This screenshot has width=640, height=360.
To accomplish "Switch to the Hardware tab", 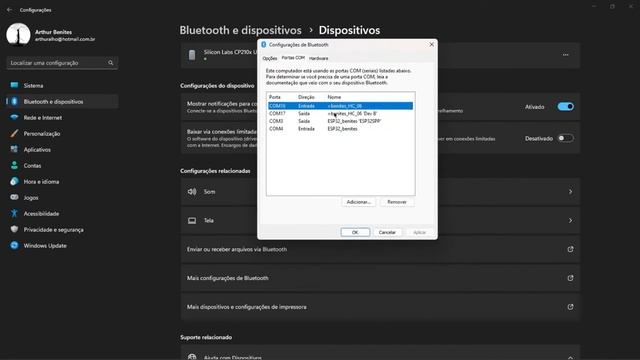I will [318, 58].
